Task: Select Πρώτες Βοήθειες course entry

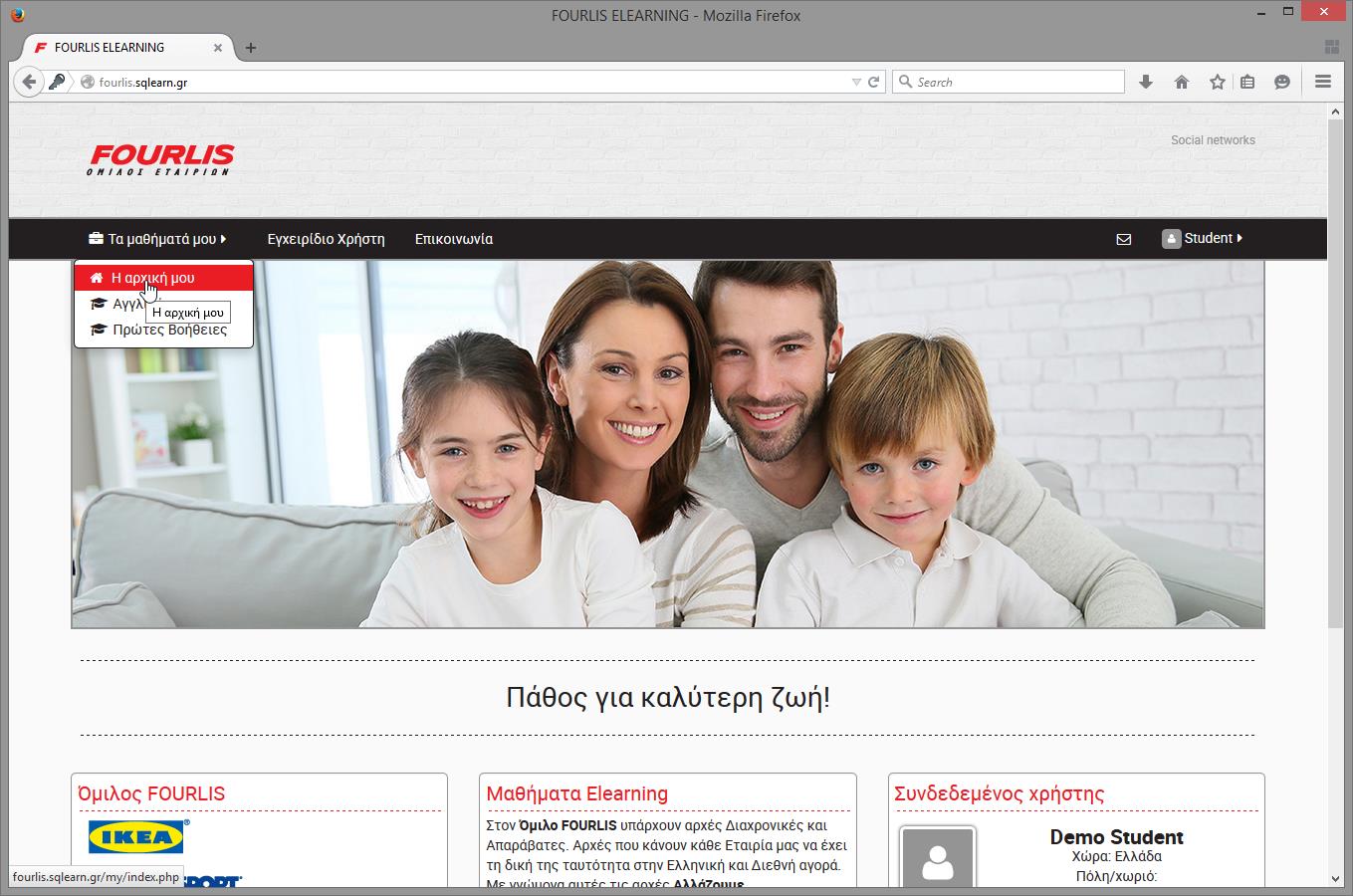Action: pyautogui.click(x=163, y=330)
